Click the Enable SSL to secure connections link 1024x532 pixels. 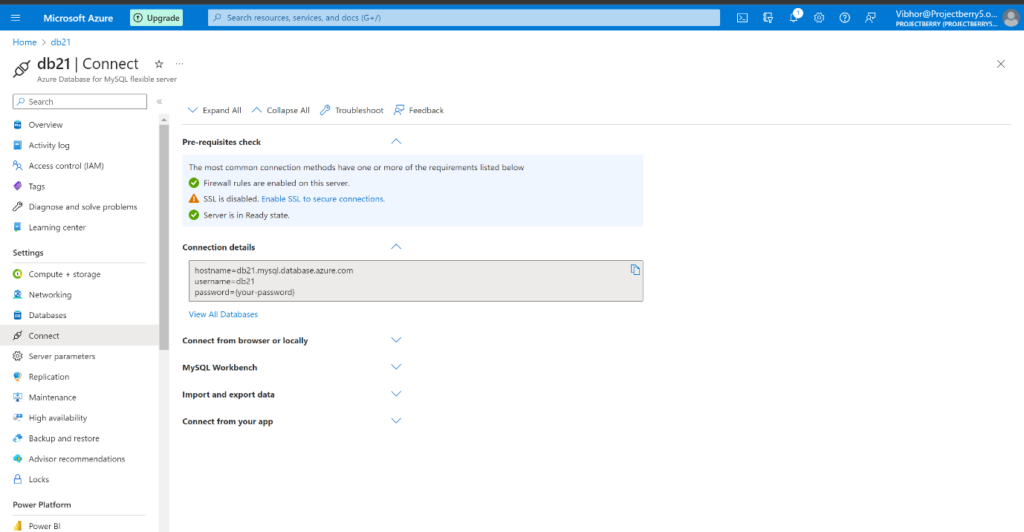click(323, 199)
